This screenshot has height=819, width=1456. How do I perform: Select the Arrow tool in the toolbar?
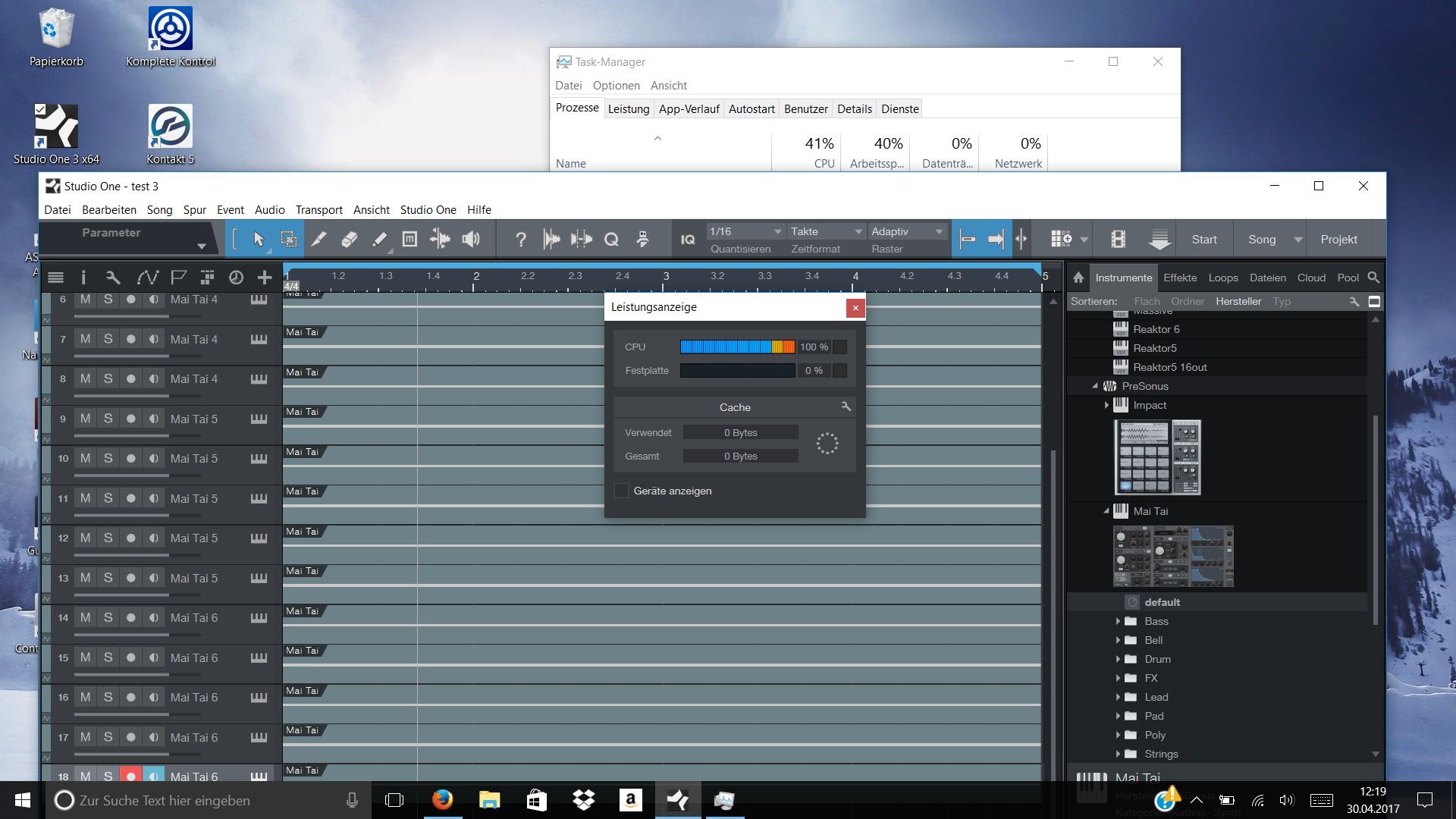(x=259, y=240)
